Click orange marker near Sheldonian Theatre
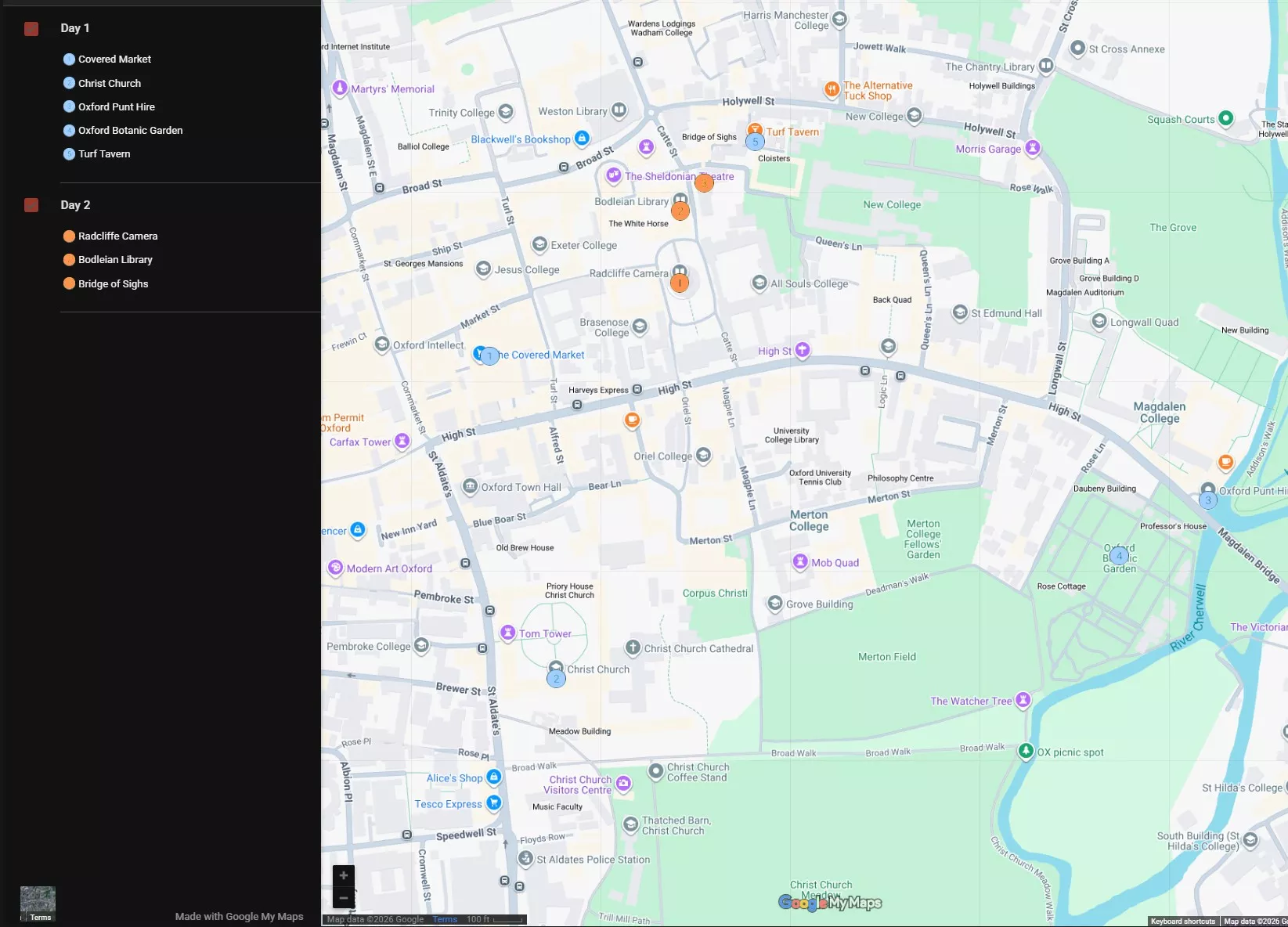This screenshot has width=1288, height=927. click(705, 183)
